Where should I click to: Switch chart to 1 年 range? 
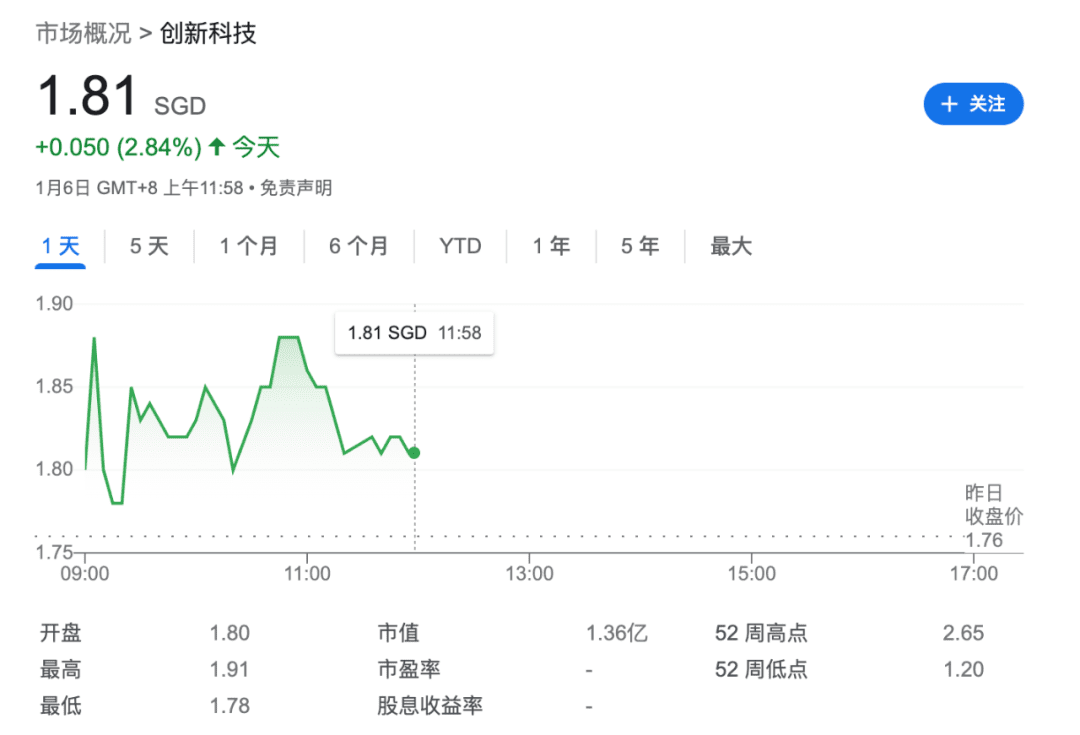(x=551, y=246)
